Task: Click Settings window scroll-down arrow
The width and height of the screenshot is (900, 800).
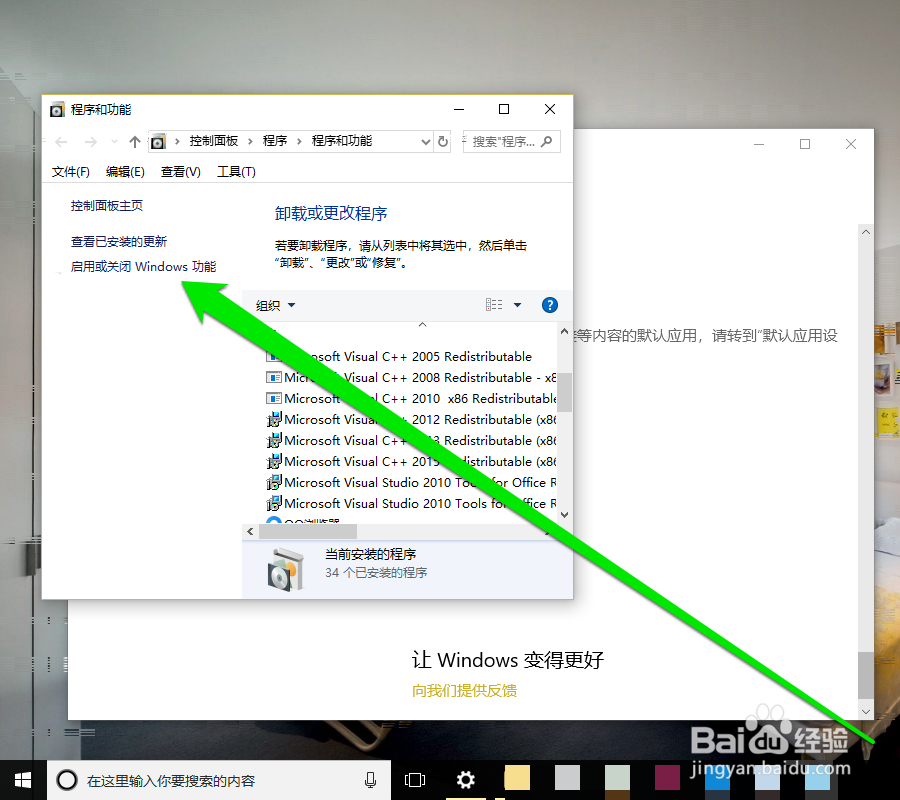Action: [866, 712]
